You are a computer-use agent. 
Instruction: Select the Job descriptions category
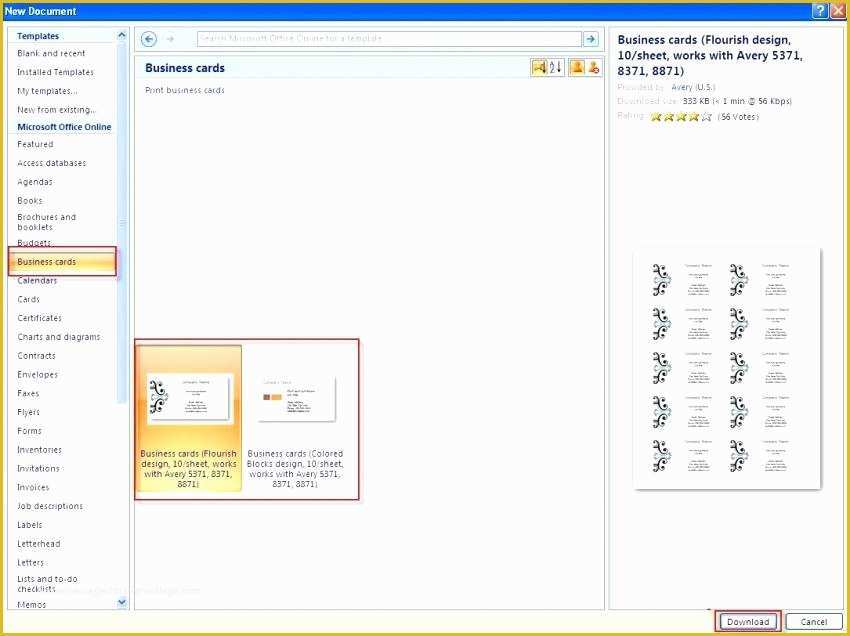pyautogui.click(x=50, y=506)
